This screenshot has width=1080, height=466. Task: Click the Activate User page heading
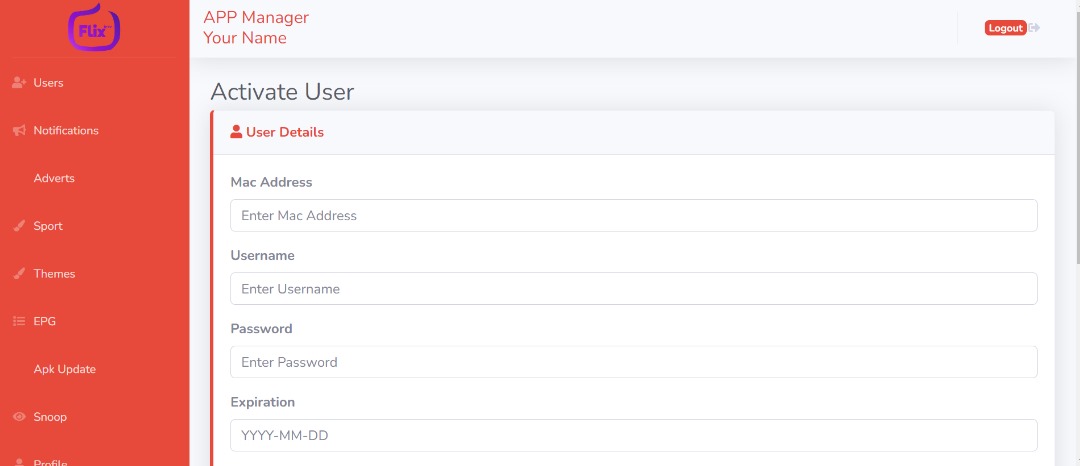[282, 92]
